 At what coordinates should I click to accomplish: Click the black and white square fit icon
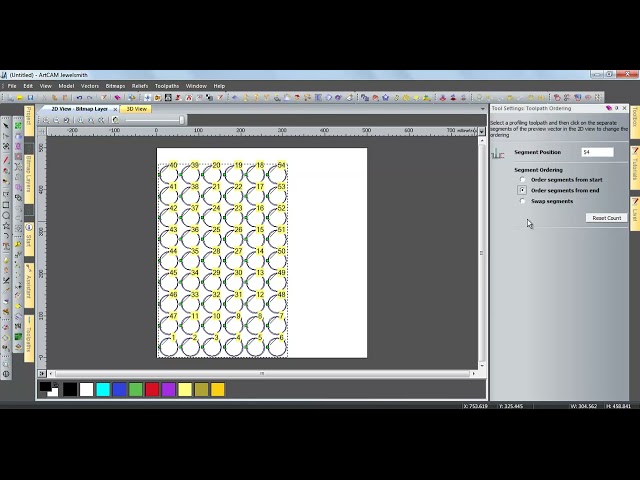click(x=168, y=98)
